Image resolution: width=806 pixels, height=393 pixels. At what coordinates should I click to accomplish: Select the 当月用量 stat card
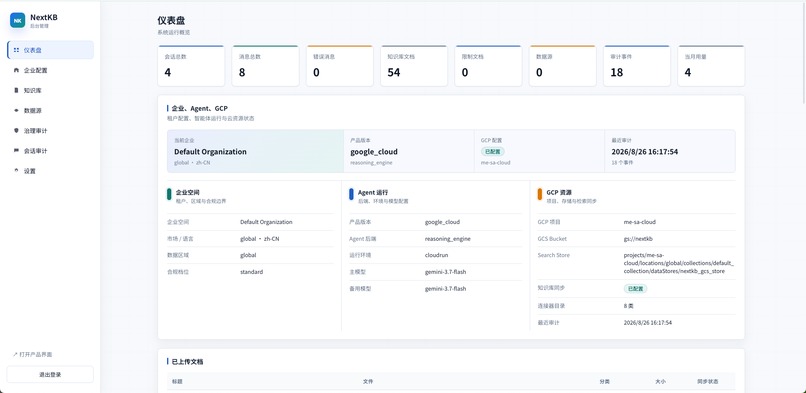(711, 66)
